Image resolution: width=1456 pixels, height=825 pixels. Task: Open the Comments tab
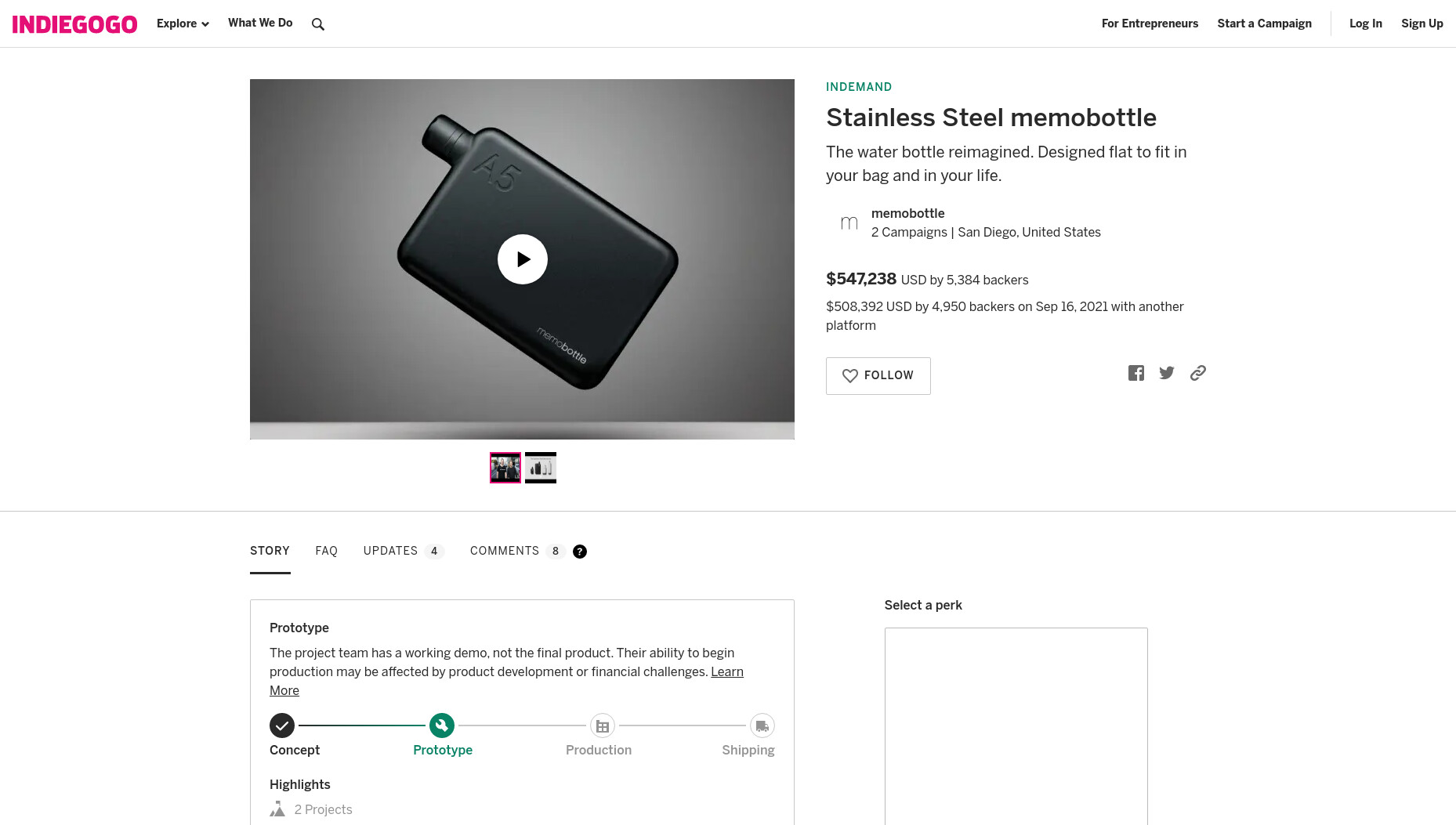pyautogui.click(x=517, y=551)
